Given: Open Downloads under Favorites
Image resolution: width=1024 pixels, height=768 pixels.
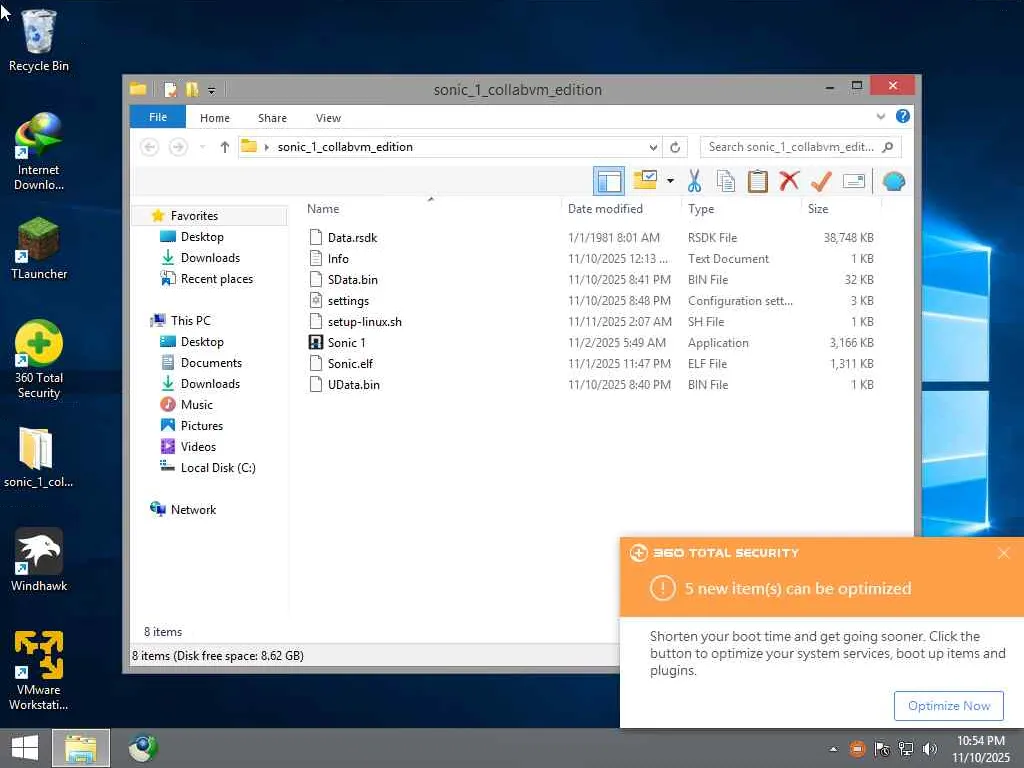Looking at the screenshot, I should click(x=210, y=257).
